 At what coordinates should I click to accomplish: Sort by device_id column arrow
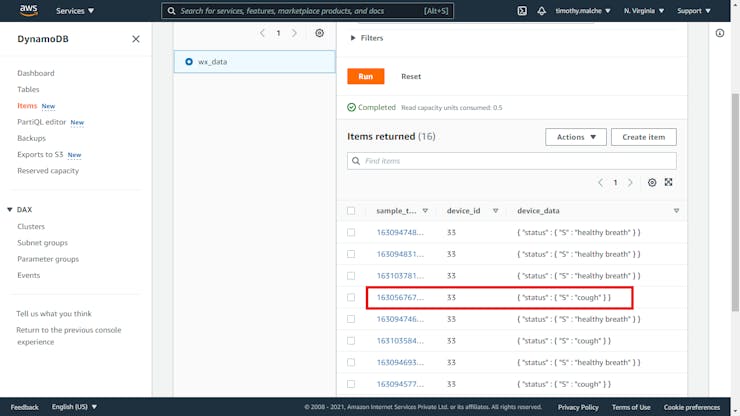tap(496, 211)
